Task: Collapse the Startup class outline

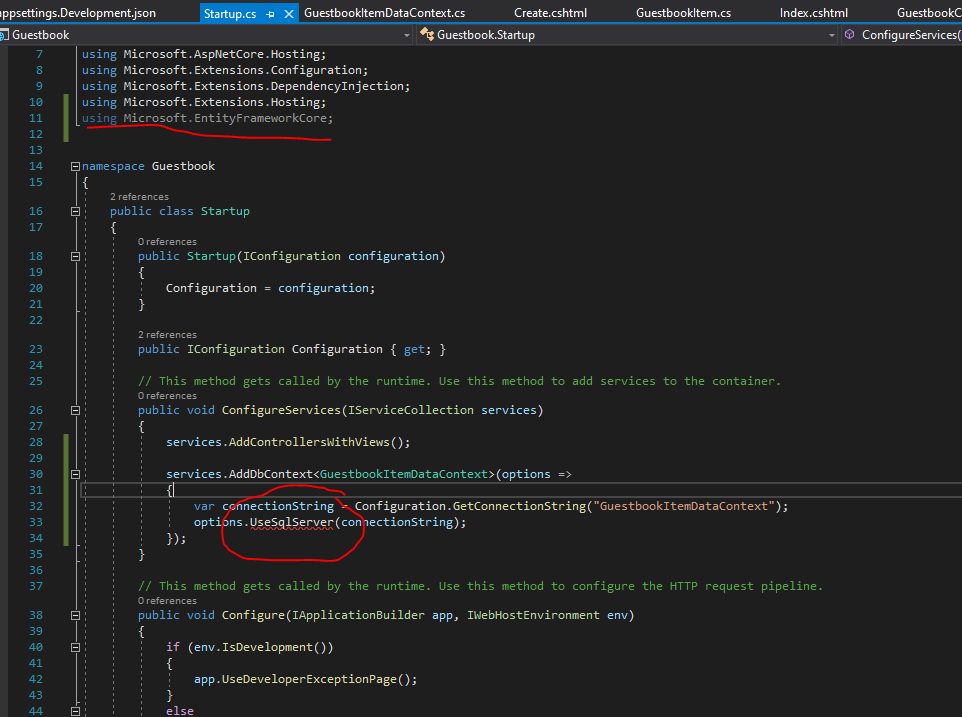Action: 75,211
